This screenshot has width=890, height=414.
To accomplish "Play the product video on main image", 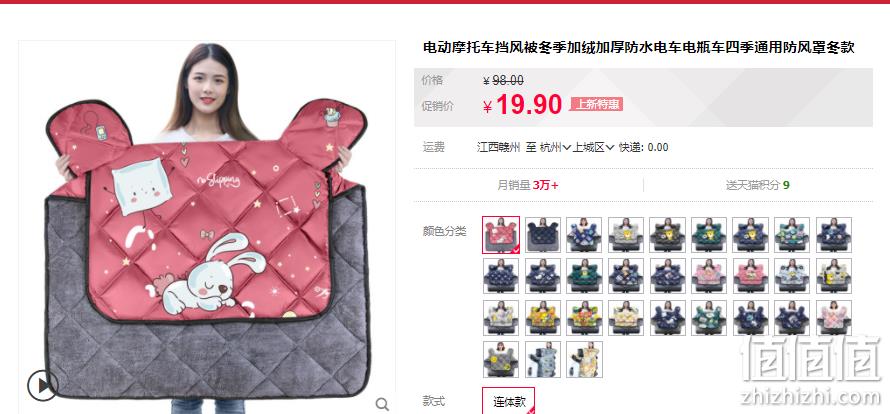I will [43, 386].
